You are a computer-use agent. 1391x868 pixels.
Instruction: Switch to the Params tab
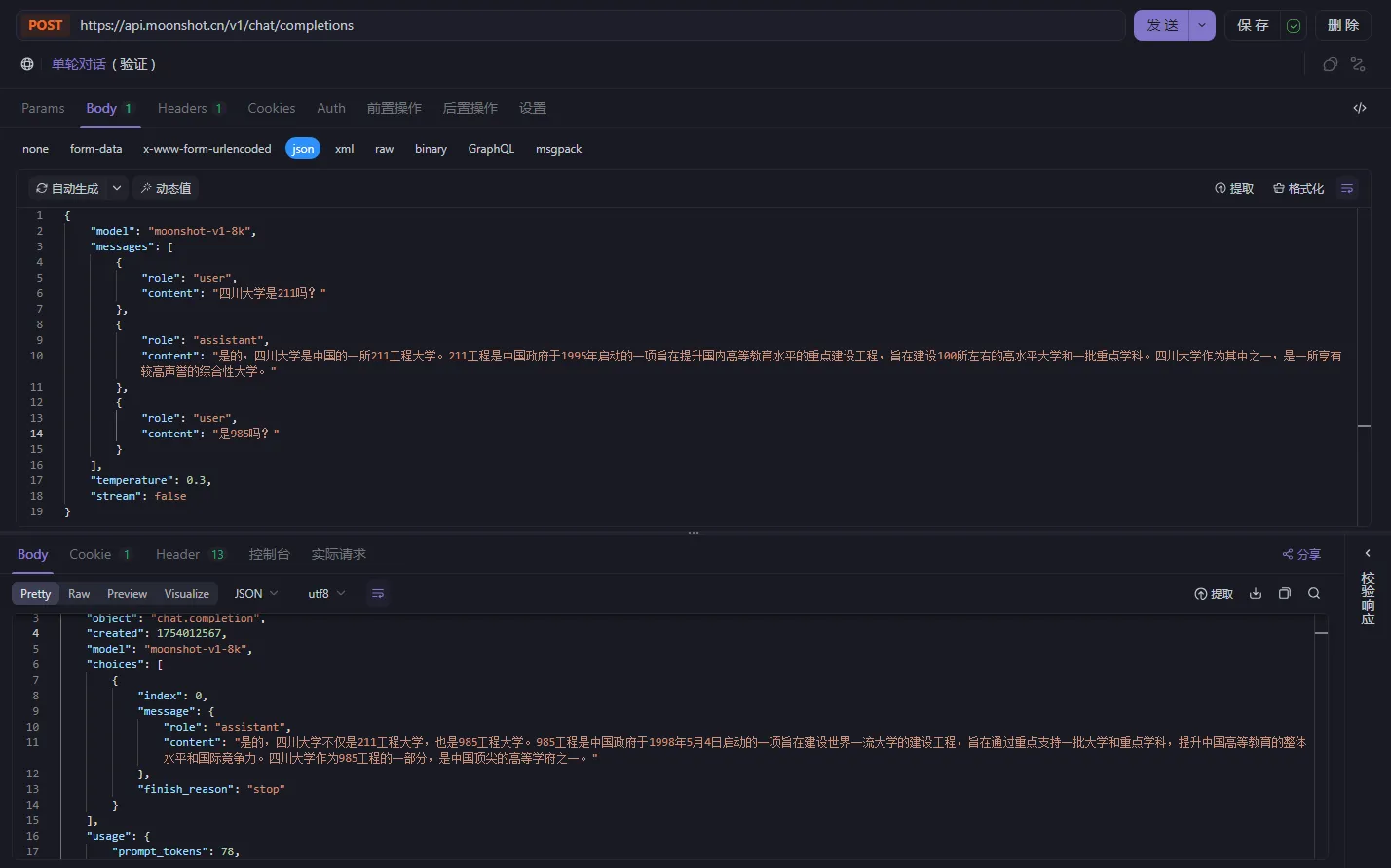(43, 108)
